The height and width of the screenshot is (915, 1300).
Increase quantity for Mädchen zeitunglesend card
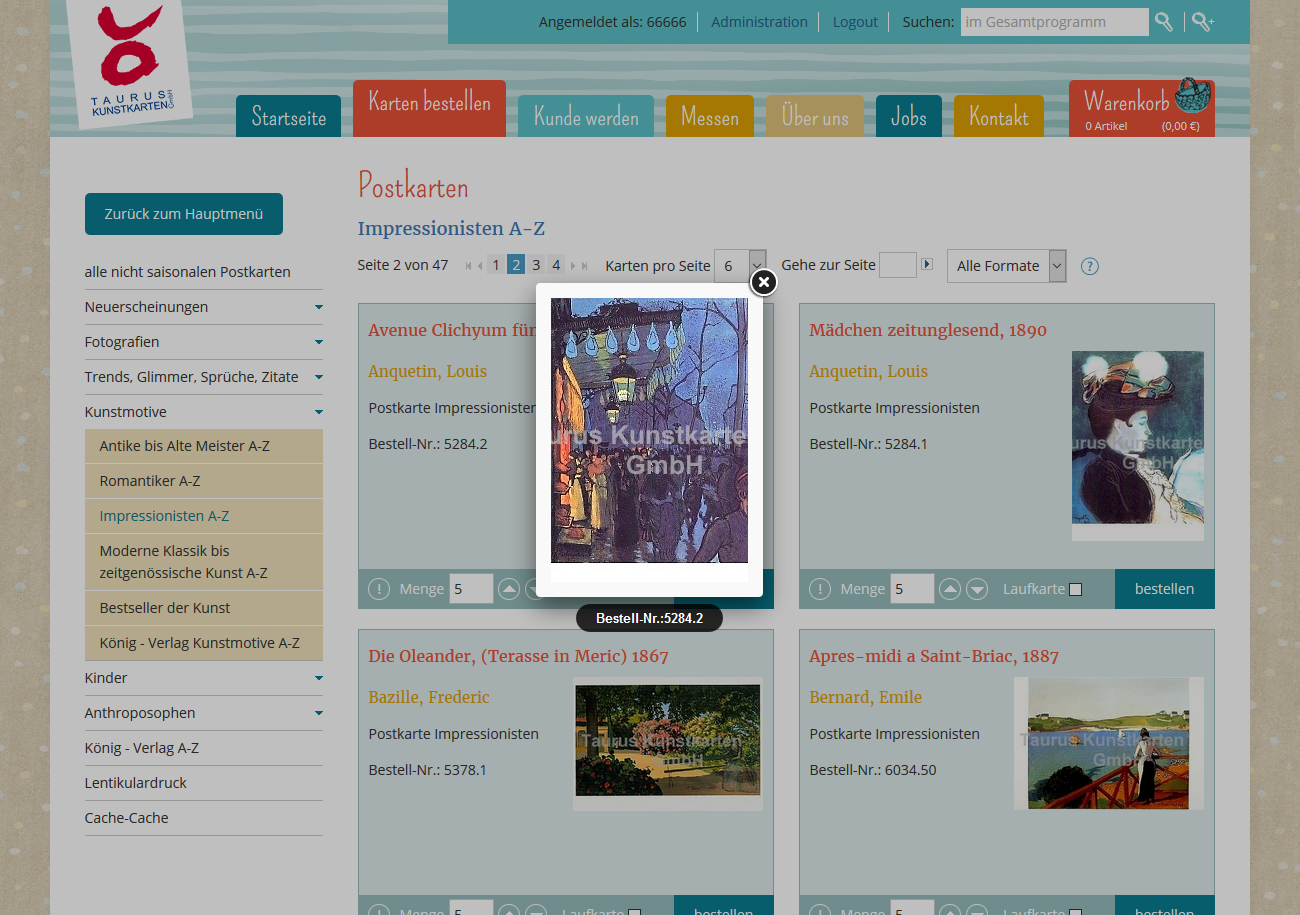point(950,589)
